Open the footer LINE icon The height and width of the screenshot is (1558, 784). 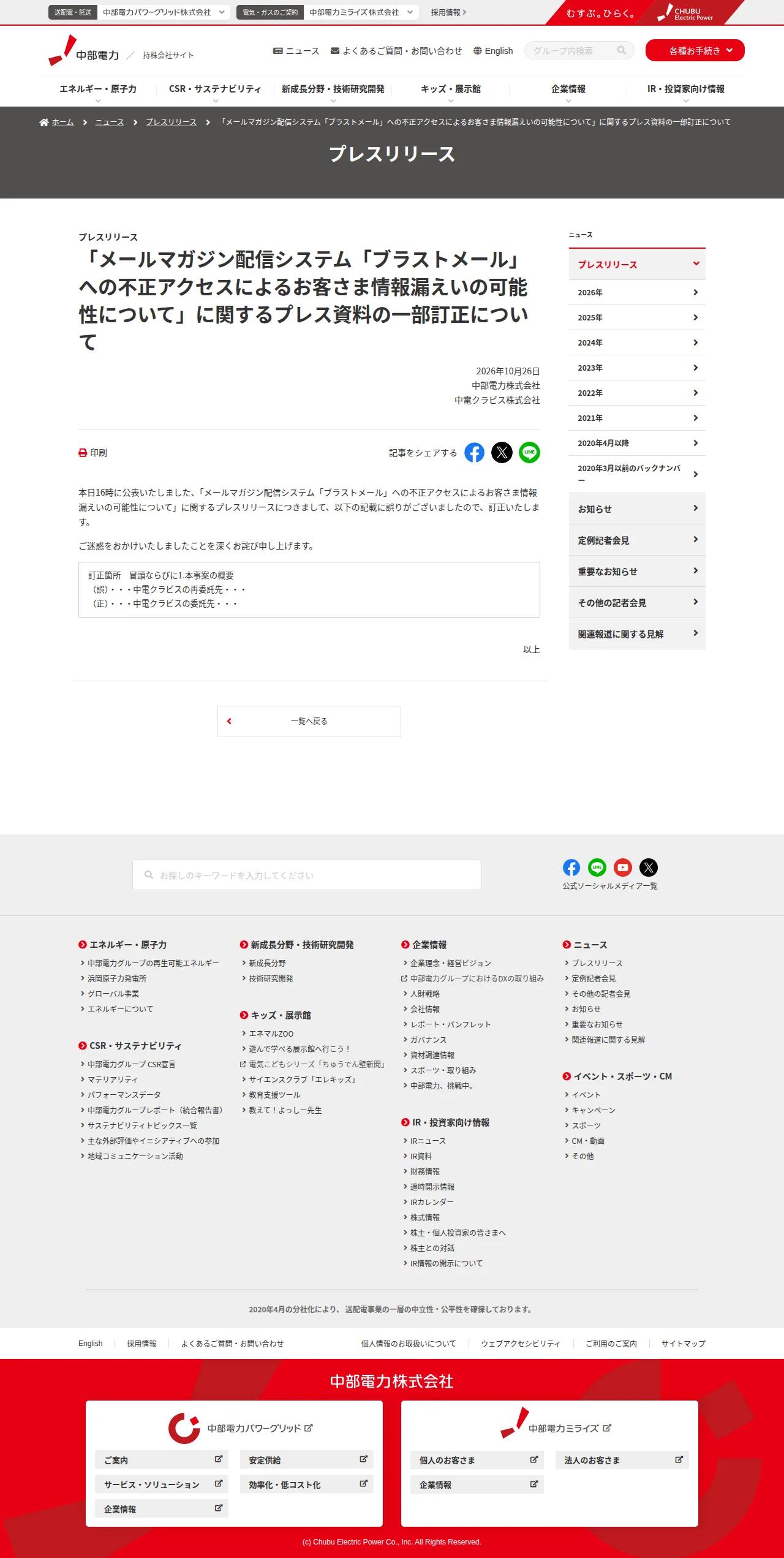tap(597, 868)
